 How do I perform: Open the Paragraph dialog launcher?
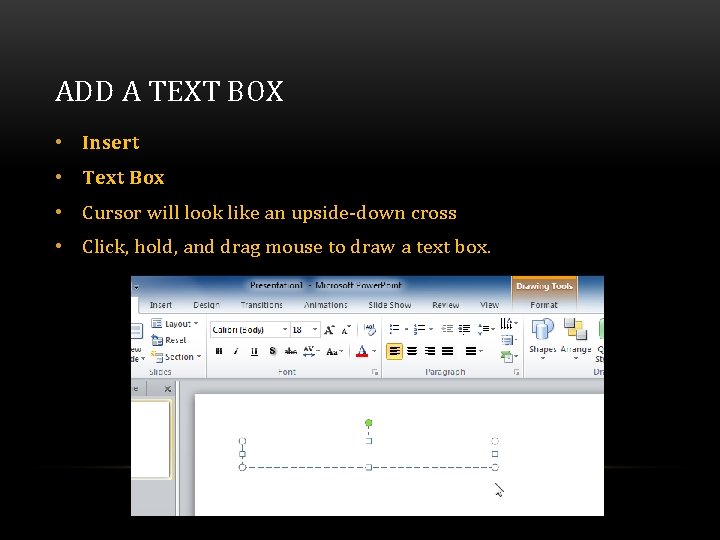pyautogui.click(x=517, y=372)
